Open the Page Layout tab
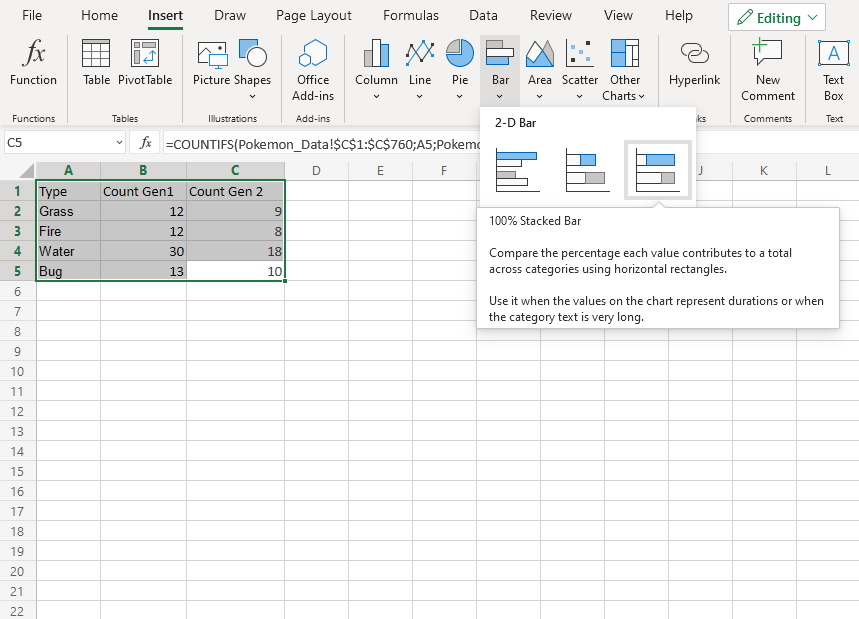 point(314,16)
